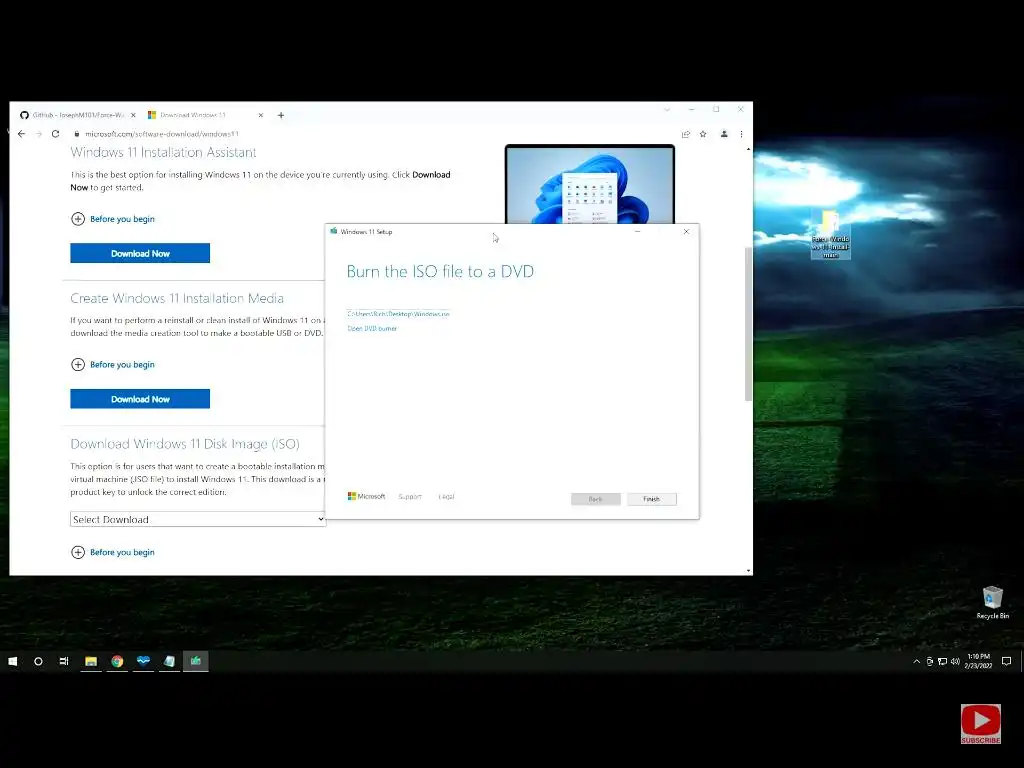The image size is (1024, 768).
Task: Open the Windows Start menu
Action: pyautogui.click(x=12, y=661)
